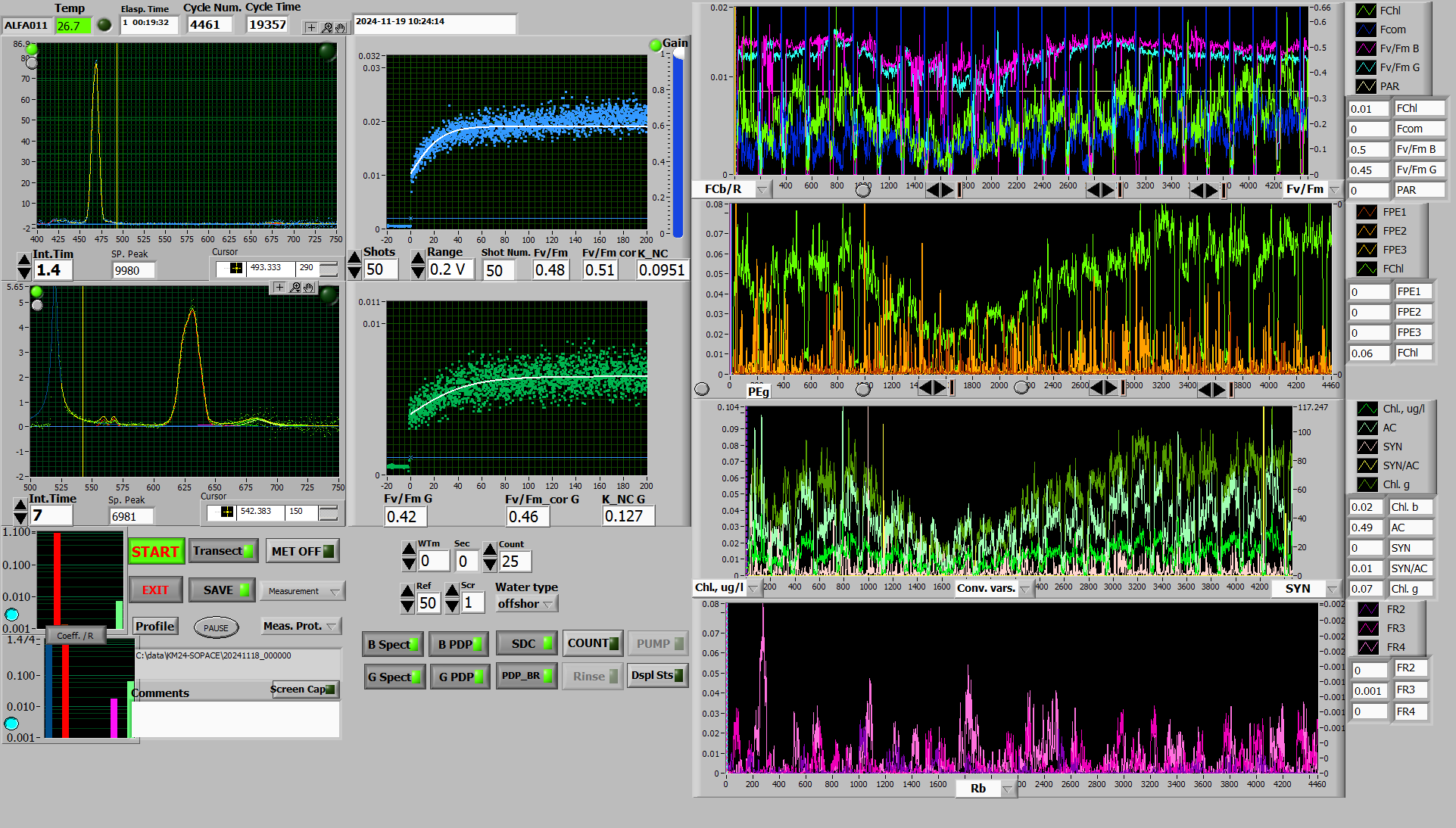
Task: Click the PAUSE oval button
Action: pyautogui.click(x=216, y=627)
